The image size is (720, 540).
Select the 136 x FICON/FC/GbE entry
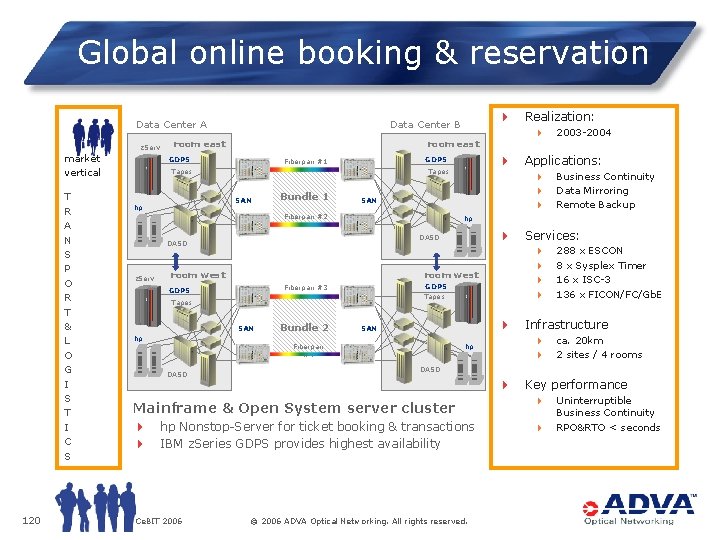[608, 294]
